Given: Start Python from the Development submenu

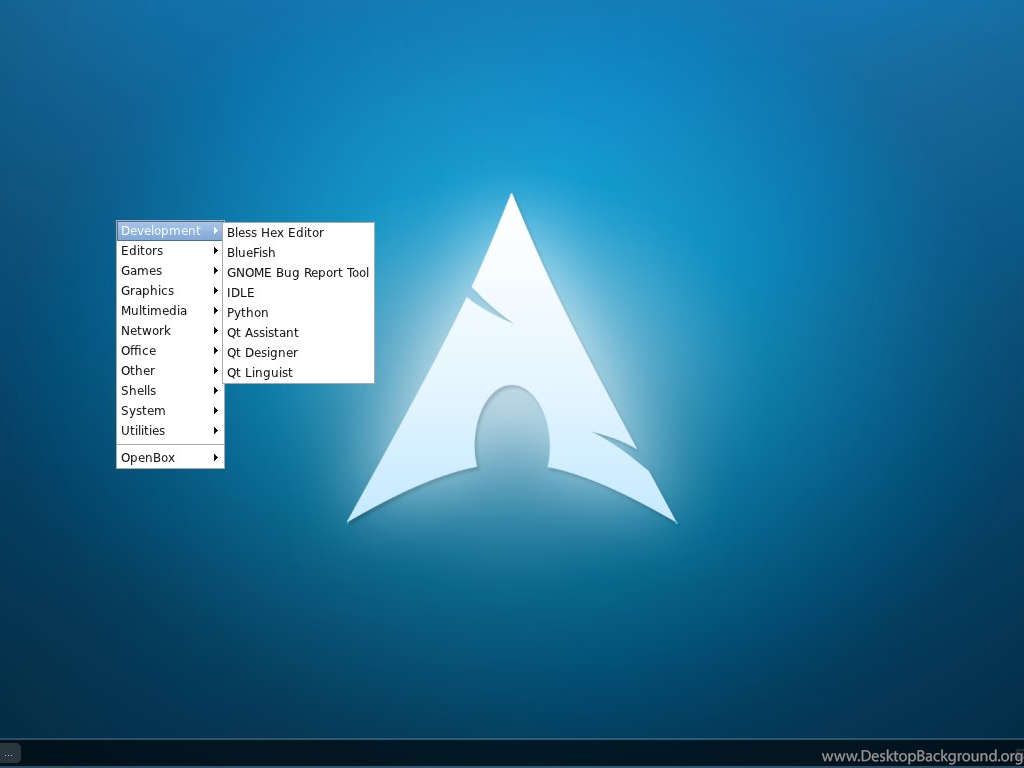Looking at the screenshot, I should (x=298, y=313).
